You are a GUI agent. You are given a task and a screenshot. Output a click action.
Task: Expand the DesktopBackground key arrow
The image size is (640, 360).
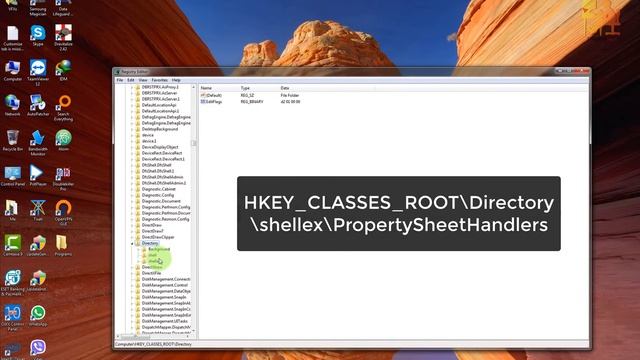tap(132, 129)
